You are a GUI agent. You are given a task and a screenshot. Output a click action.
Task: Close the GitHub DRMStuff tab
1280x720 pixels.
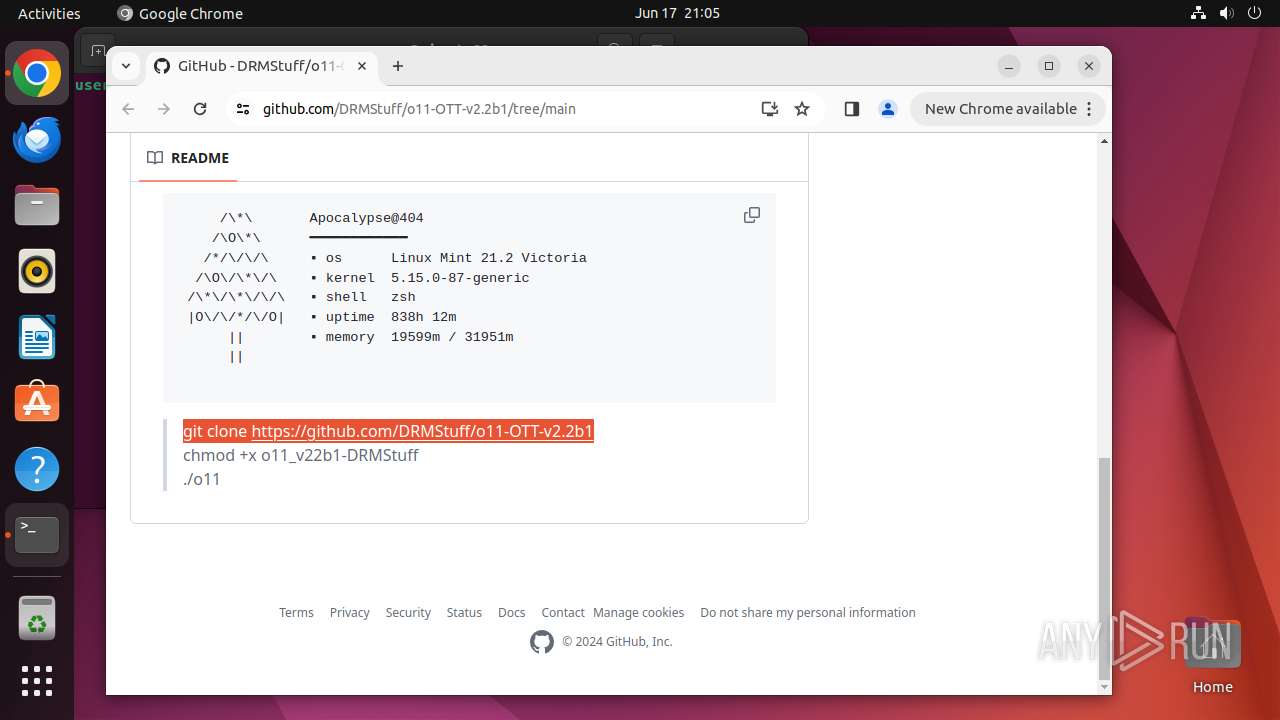click(362, 66)
